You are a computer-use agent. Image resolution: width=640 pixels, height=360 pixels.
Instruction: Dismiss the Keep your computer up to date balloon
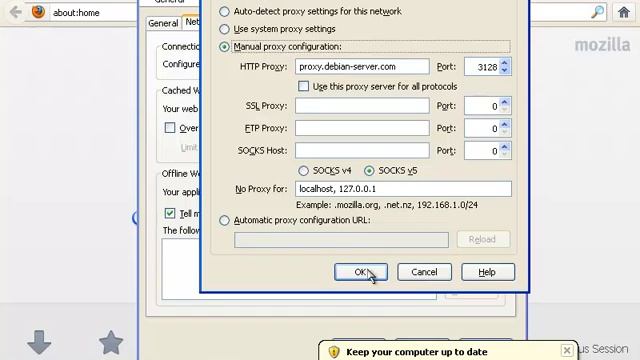[567, 350]
